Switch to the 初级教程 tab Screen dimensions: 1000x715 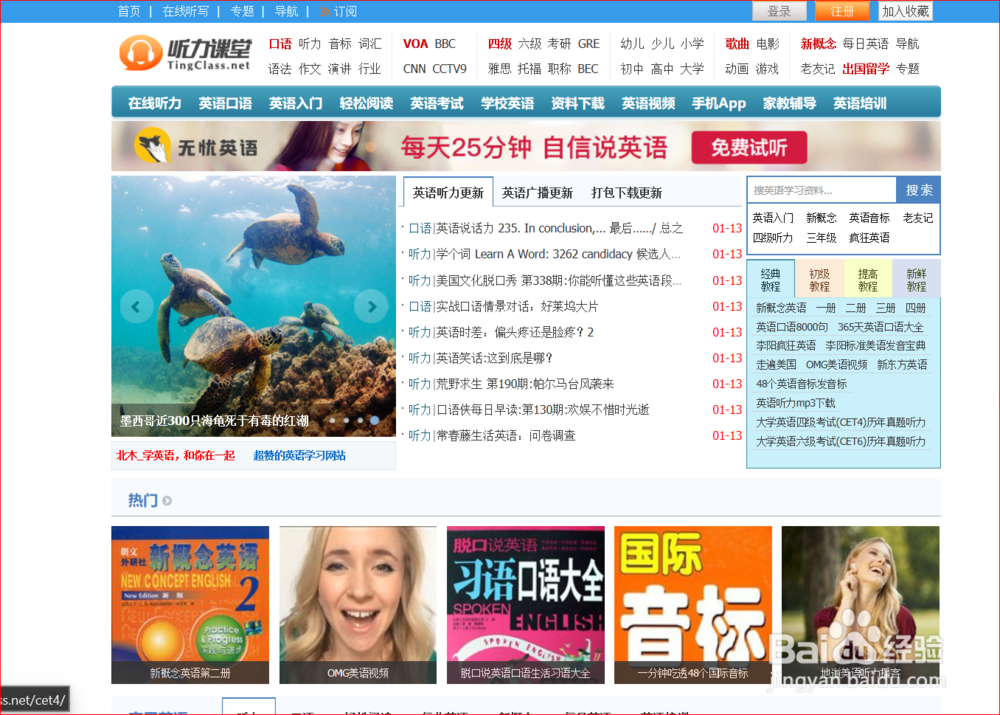[x=819, y=278]
